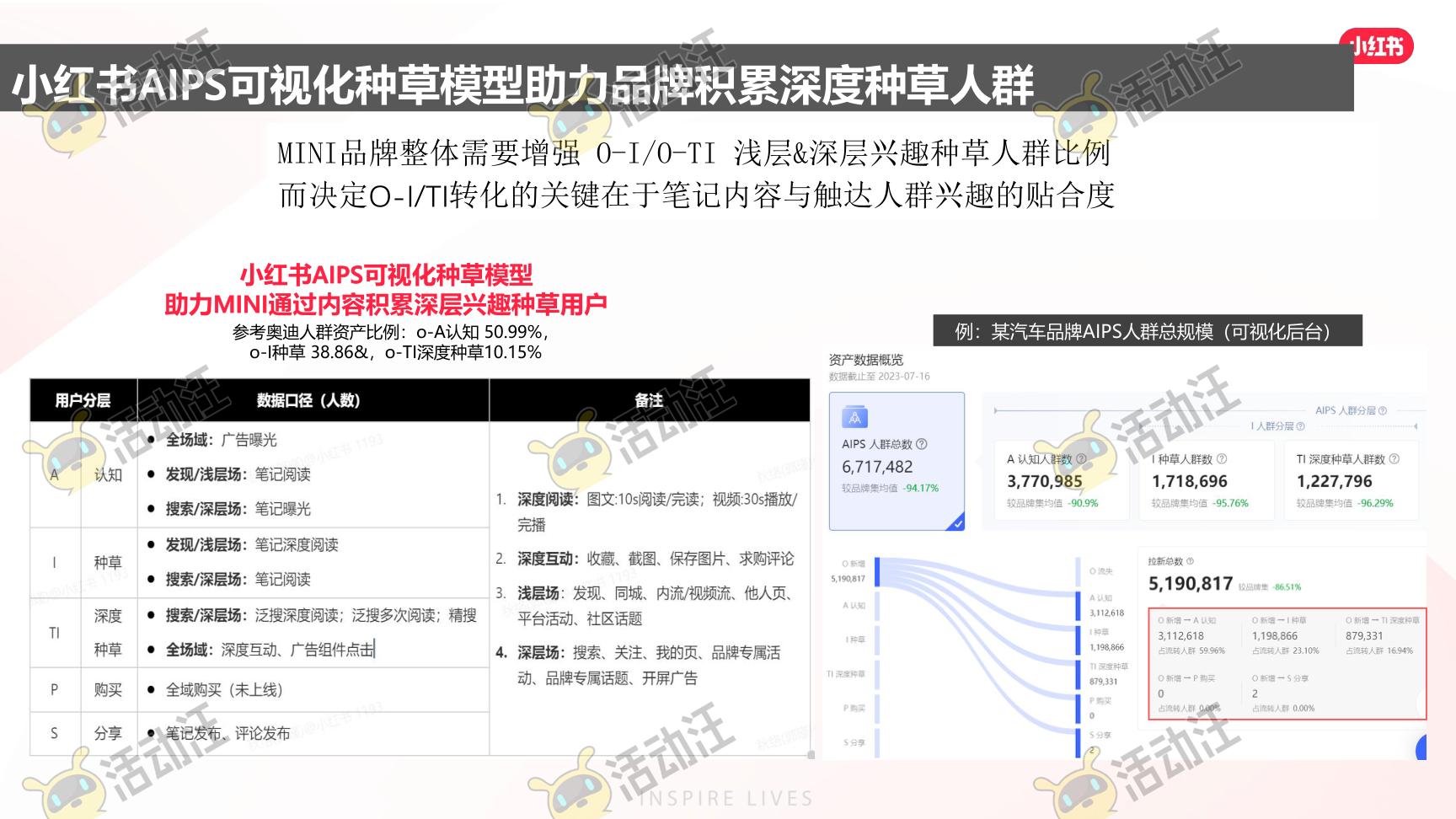Select the TI 深度种草人群数 1,227,796 card

1351,480
